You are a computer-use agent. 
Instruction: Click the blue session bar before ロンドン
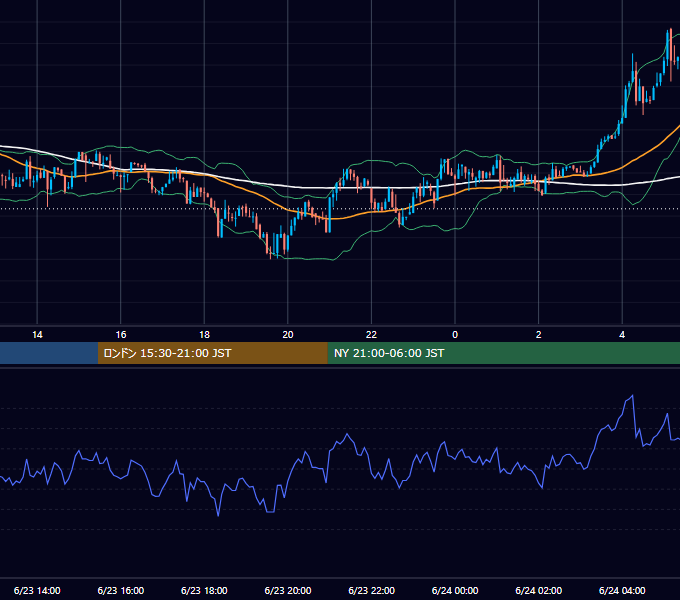[x=49, y=353]
